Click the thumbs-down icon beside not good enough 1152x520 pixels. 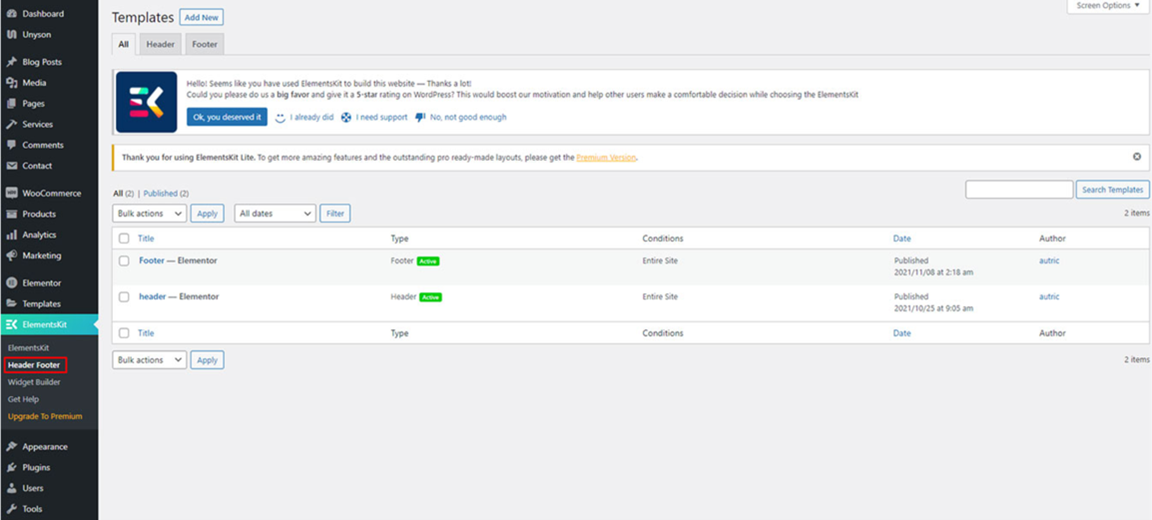[x=420, y=118]
